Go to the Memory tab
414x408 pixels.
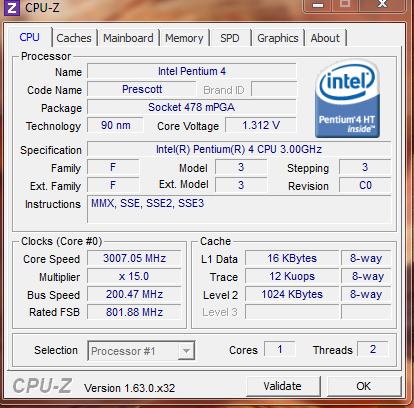coord(184,38)
